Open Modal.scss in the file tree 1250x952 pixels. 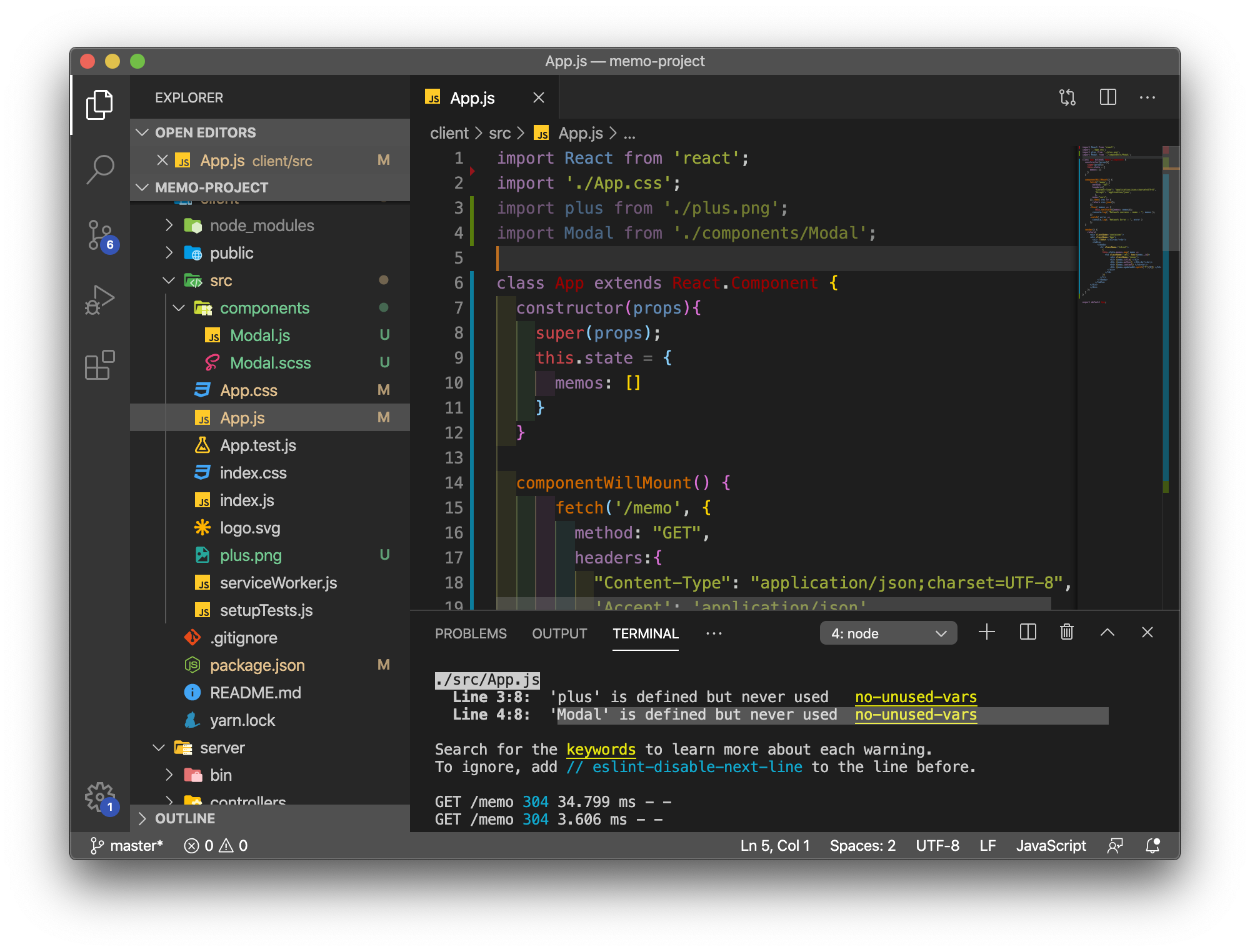(x=270, y=363)
